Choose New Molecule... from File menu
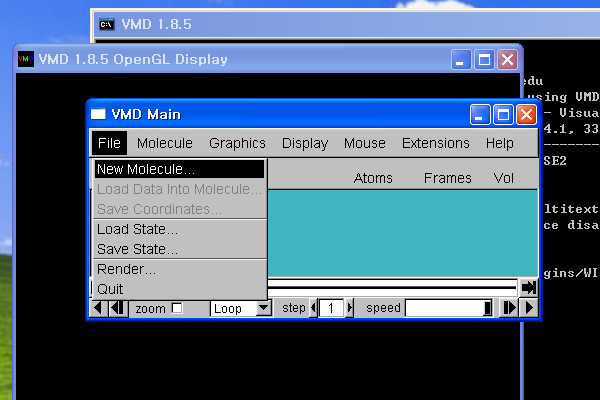This screenshot has width=600, height=400. pyautogui.click(x=179, y=169)
